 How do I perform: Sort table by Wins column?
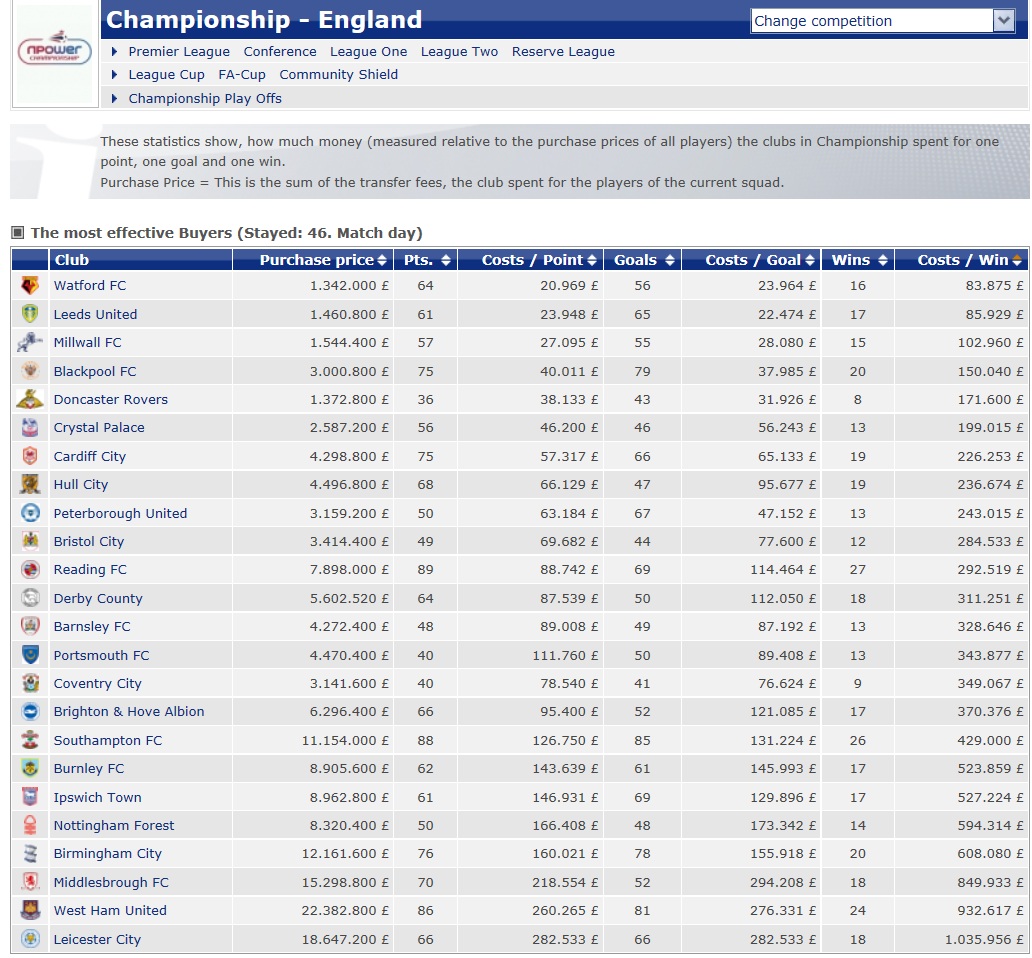(x=883, y=261)
